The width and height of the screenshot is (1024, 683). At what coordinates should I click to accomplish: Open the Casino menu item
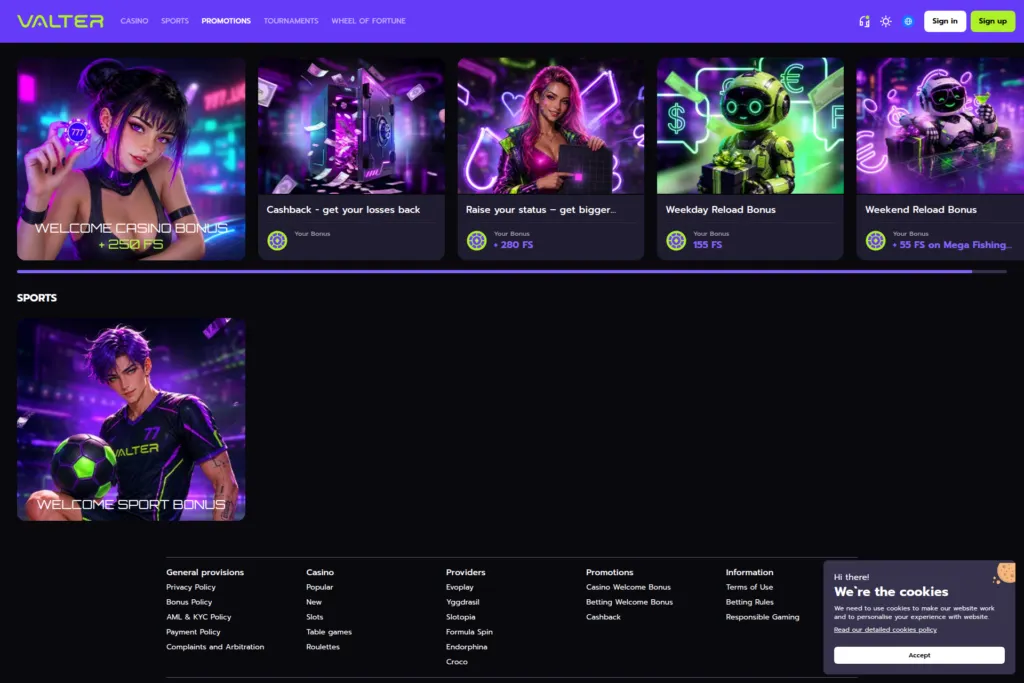[x=134, y=21]
